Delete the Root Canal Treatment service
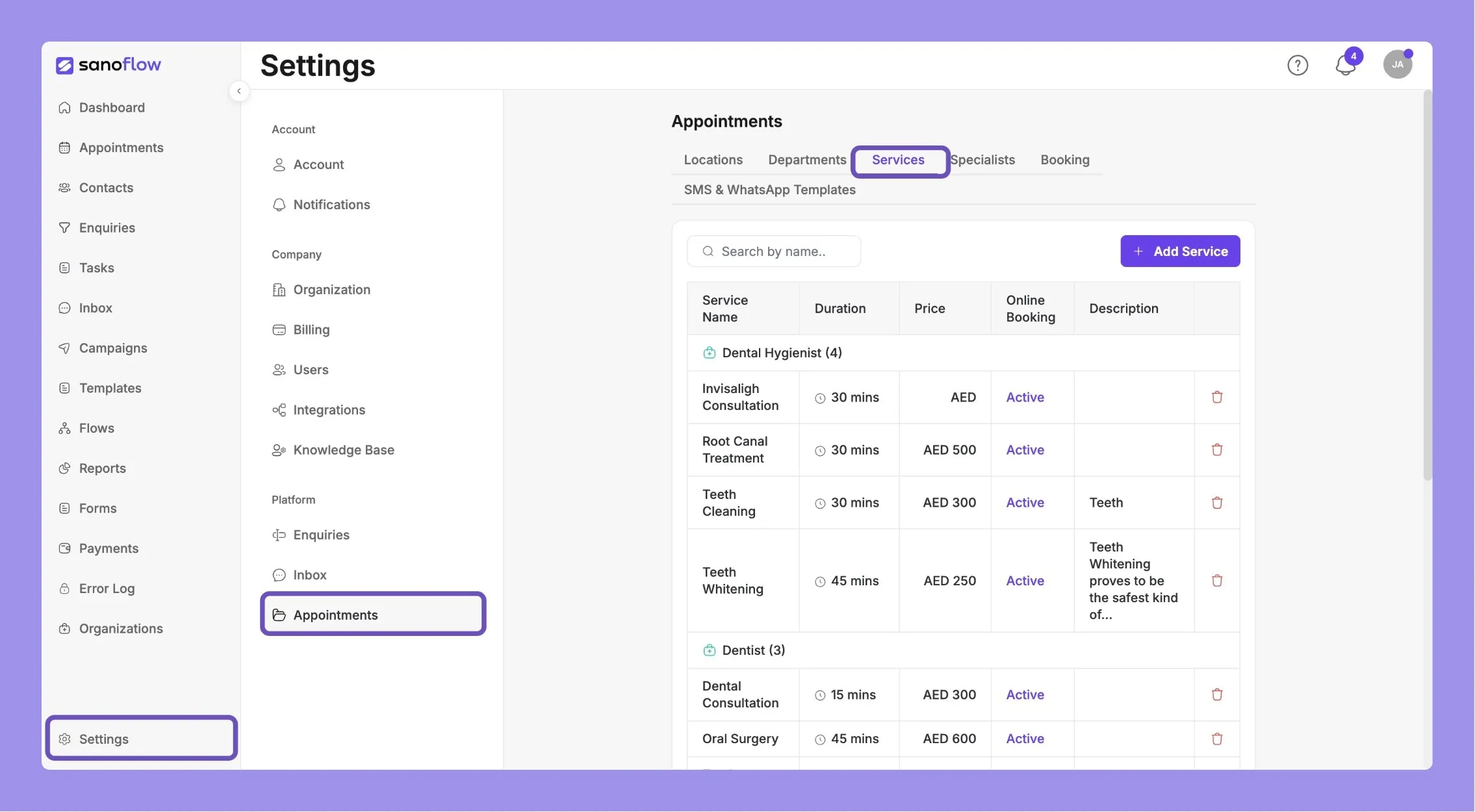Image resolution: width=1475 pixels, height=812 pixels. click(1217, 450)
